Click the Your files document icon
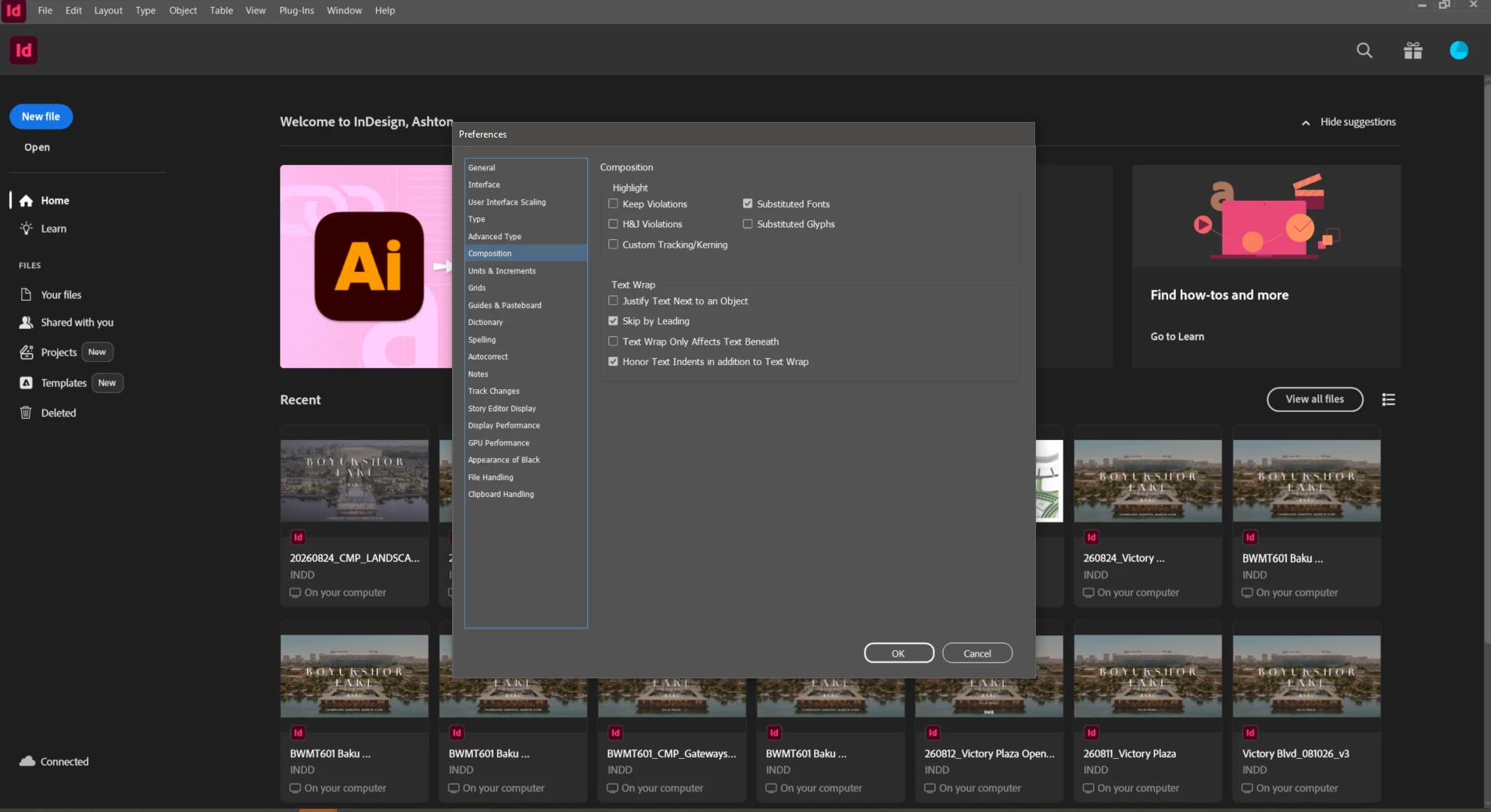The image size is (1491, 812). [x=27, y=295]
